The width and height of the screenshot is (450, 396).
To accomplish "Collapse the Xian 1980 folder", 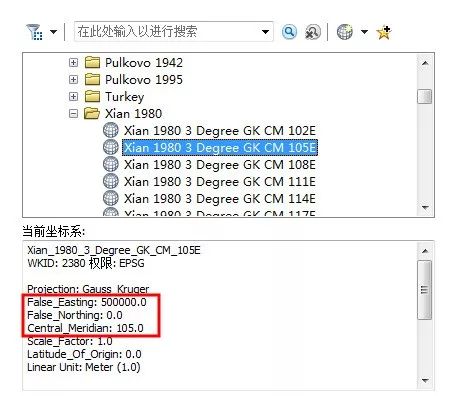I will [73, 114].
